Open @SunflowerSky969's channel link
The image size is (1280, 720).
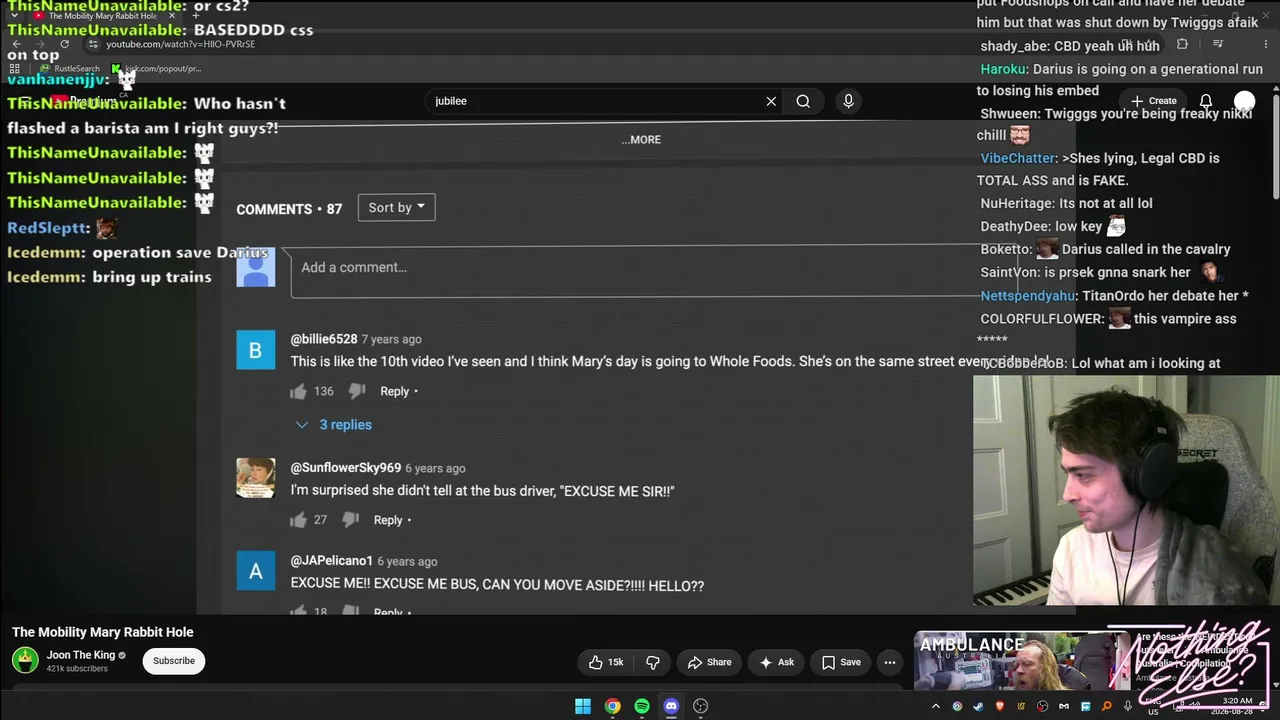click(x=346, y=468)
